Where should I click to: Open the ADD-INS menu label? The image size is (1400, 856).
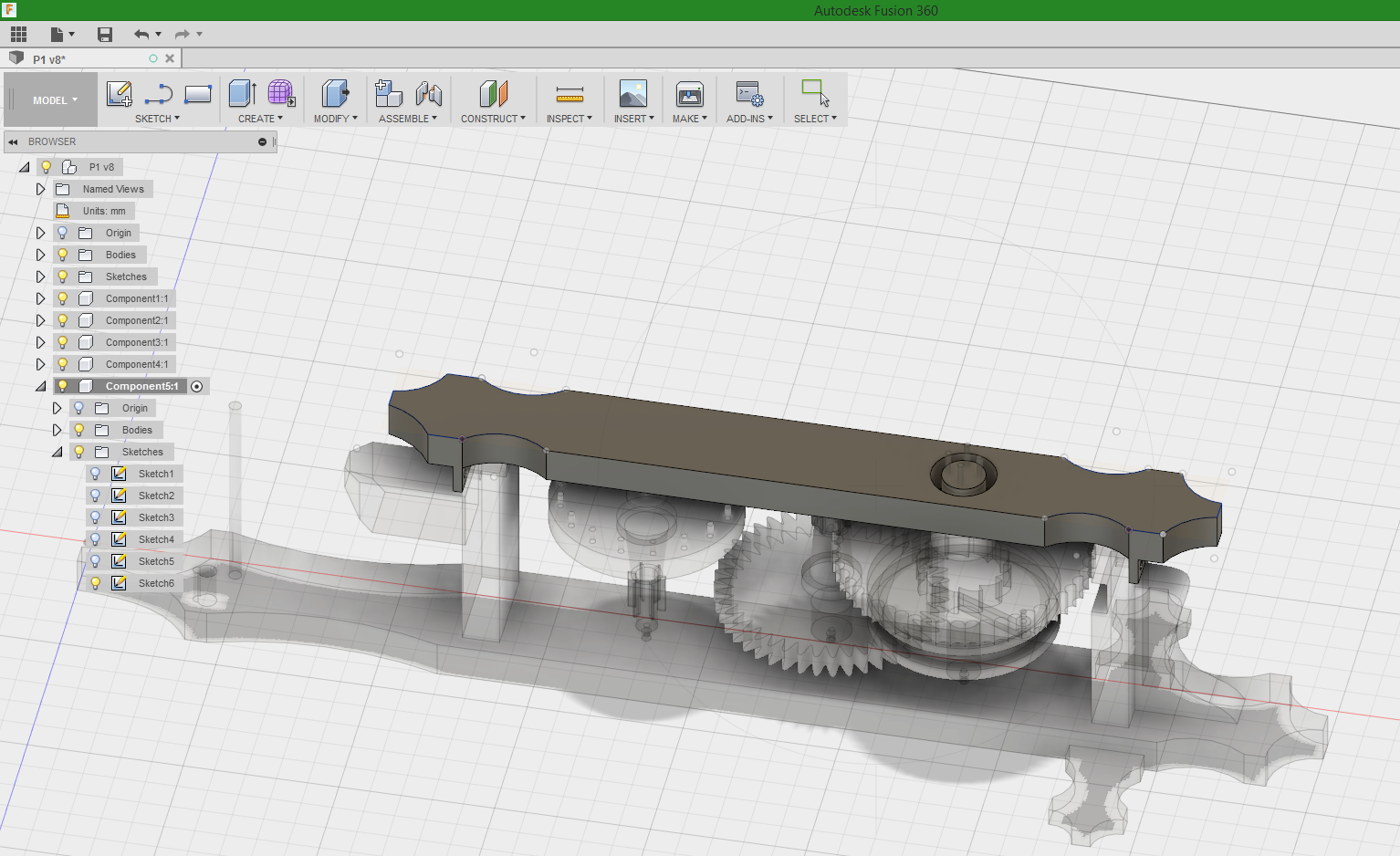pyautogui.click(x=749, y=119)
